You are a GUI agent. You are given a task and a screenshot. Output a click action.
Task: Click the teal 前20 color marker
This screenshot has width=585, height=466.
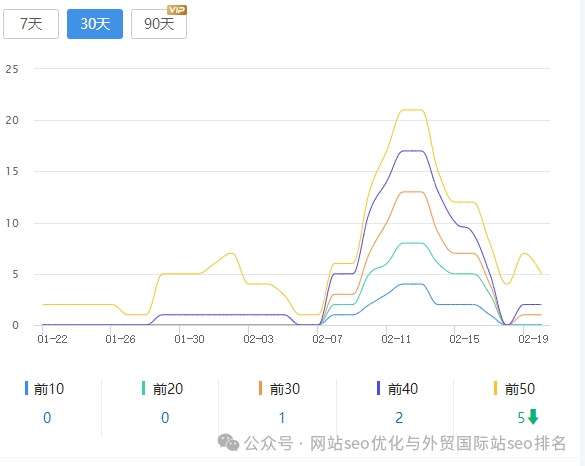click(x=143, y=388)
